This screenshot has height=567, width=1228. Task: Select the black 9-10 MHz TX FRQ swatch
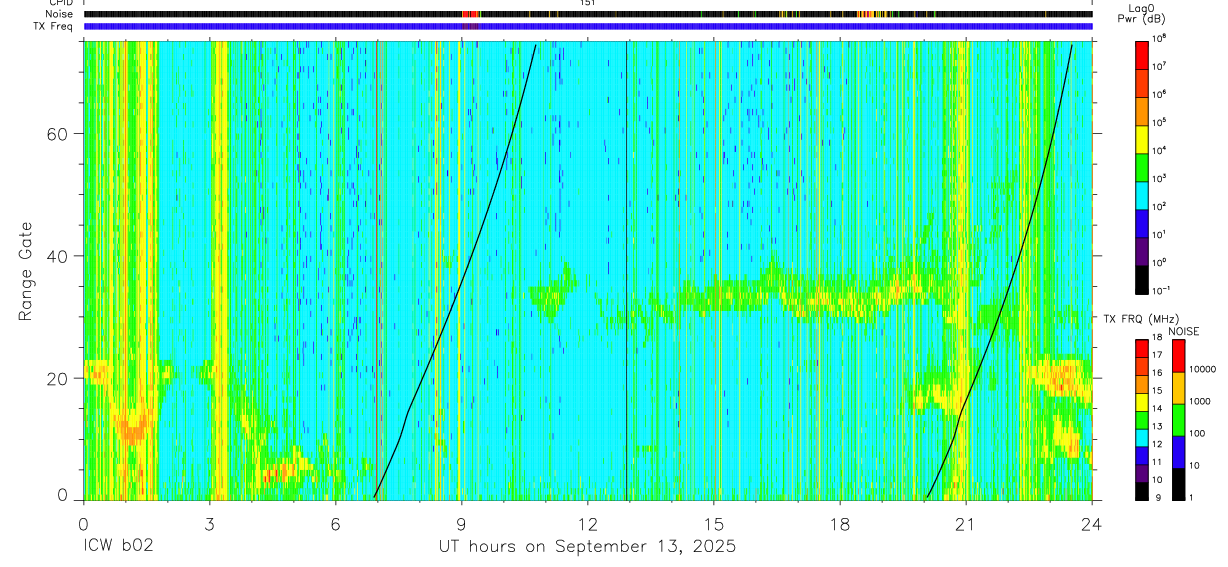(x=1143, y=491)
